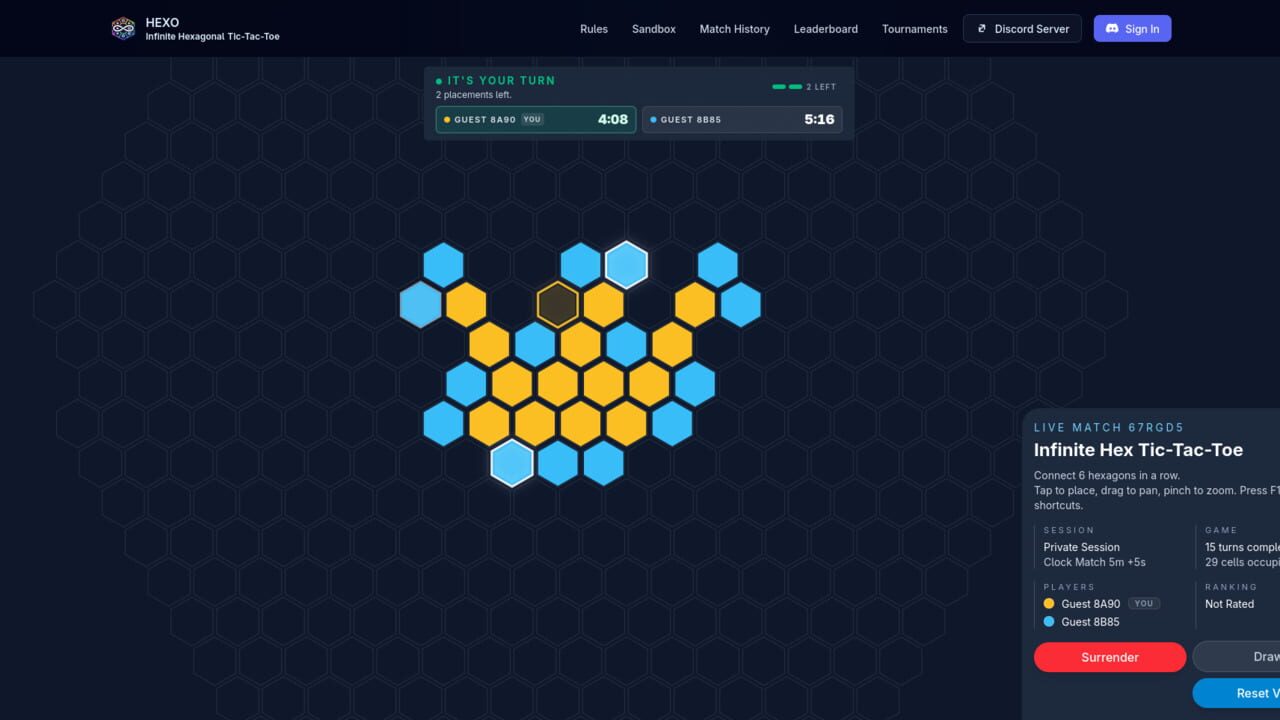Click the white-outlined blue hexagon at top

pyautogui.click(x=627, y=265)
